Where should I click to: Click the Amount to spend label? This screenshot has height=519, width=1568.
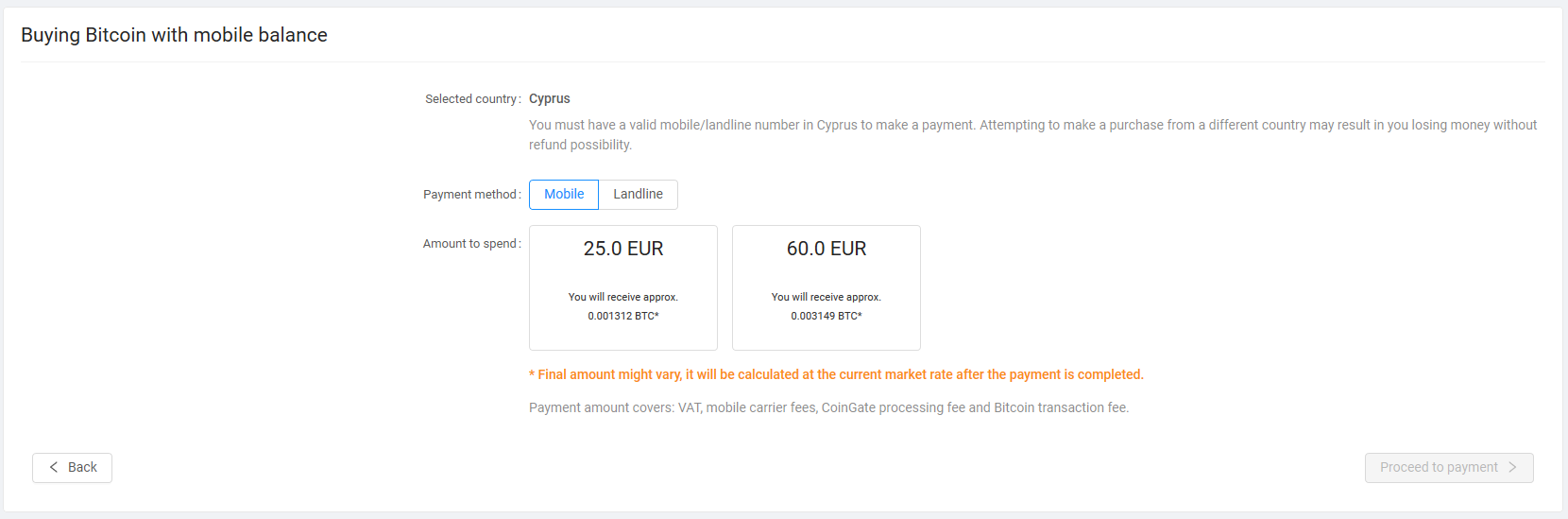pyautogui.click(x=471, y=244)
